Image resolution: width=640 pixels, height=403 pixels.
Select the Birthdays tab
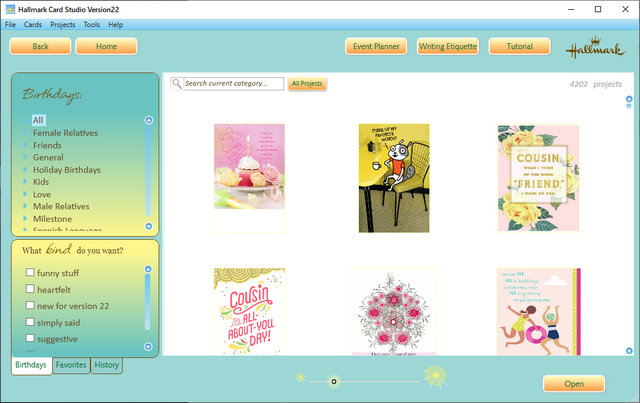point(31,365)
